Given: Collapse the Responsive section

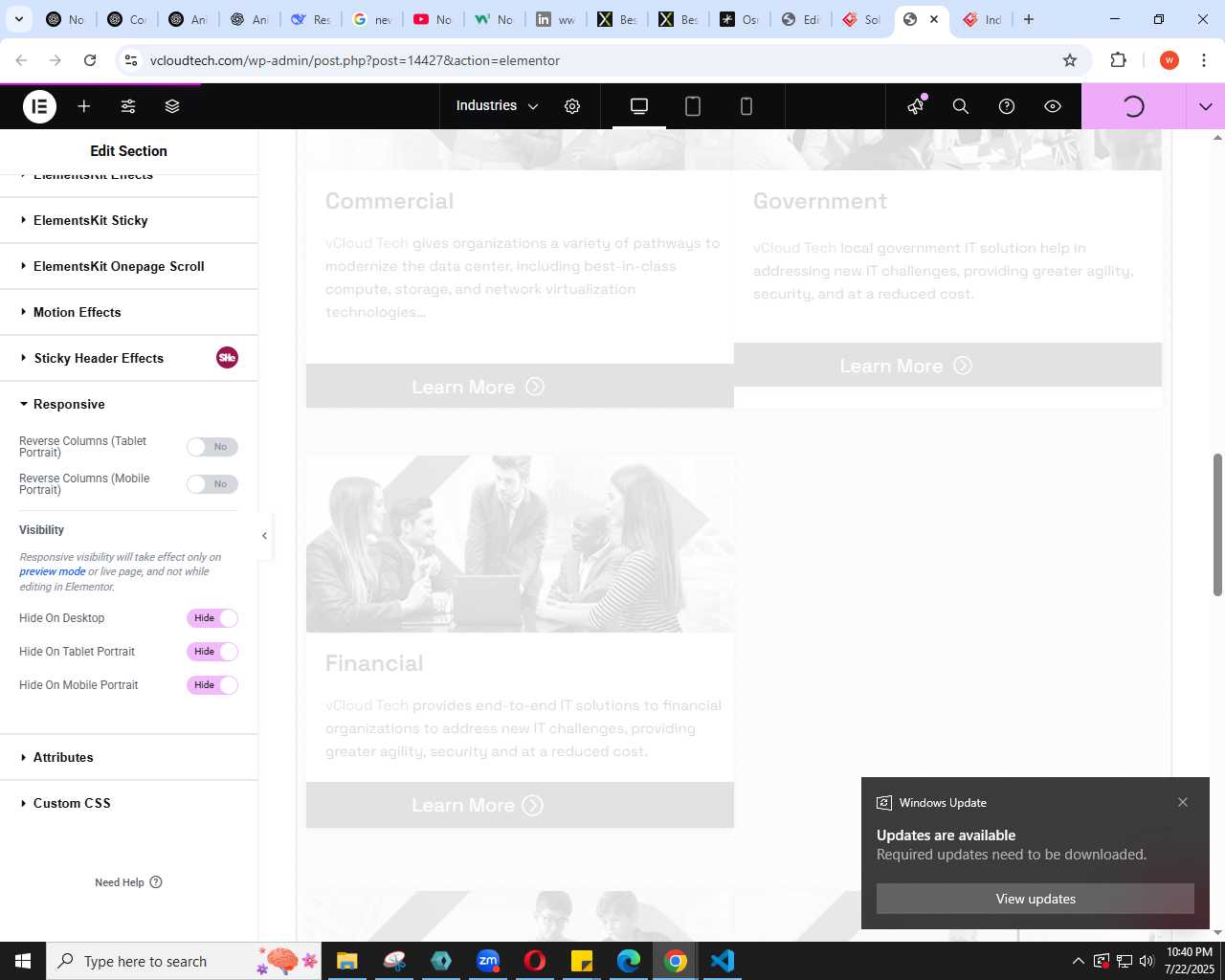Looking at the screenshot, I should 128,404.
